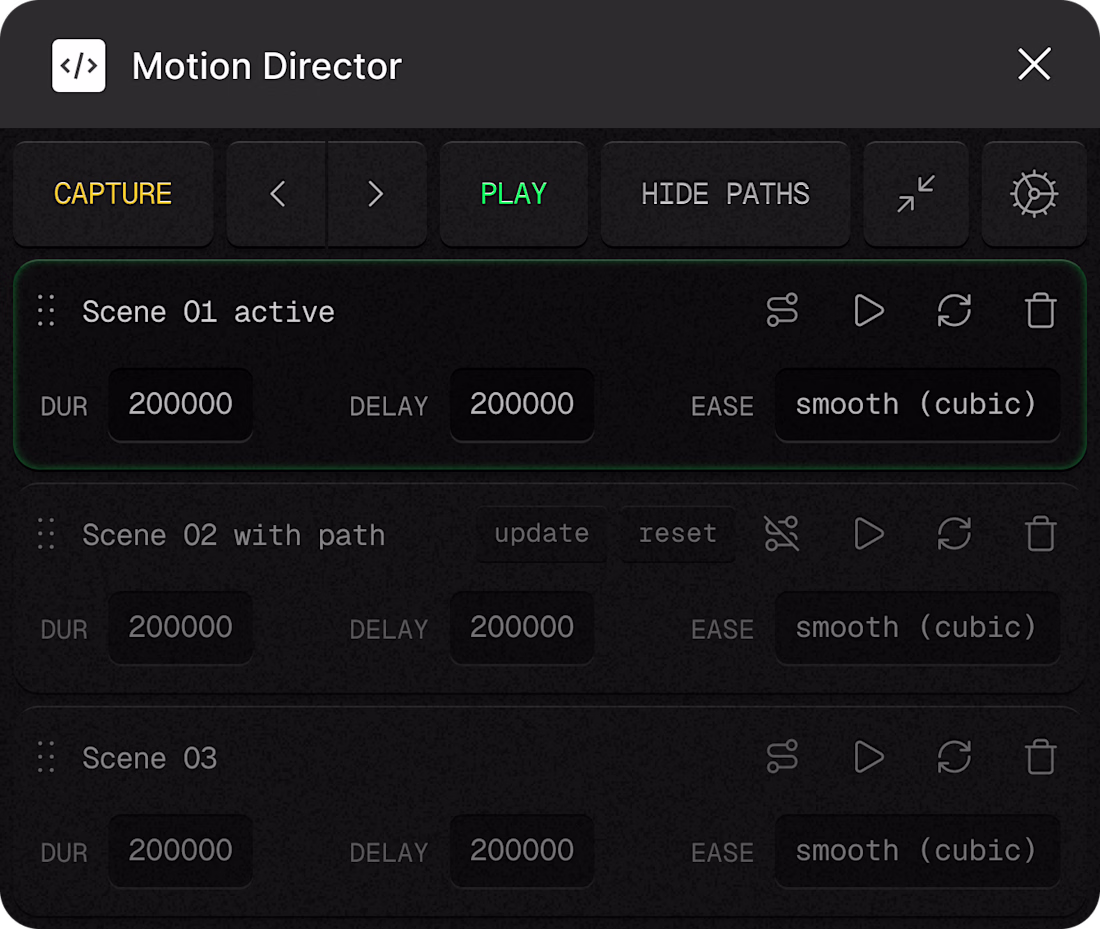Click refresh icon for Scene 01
The width and height of the screenshot is (1100, 929).
954,311
